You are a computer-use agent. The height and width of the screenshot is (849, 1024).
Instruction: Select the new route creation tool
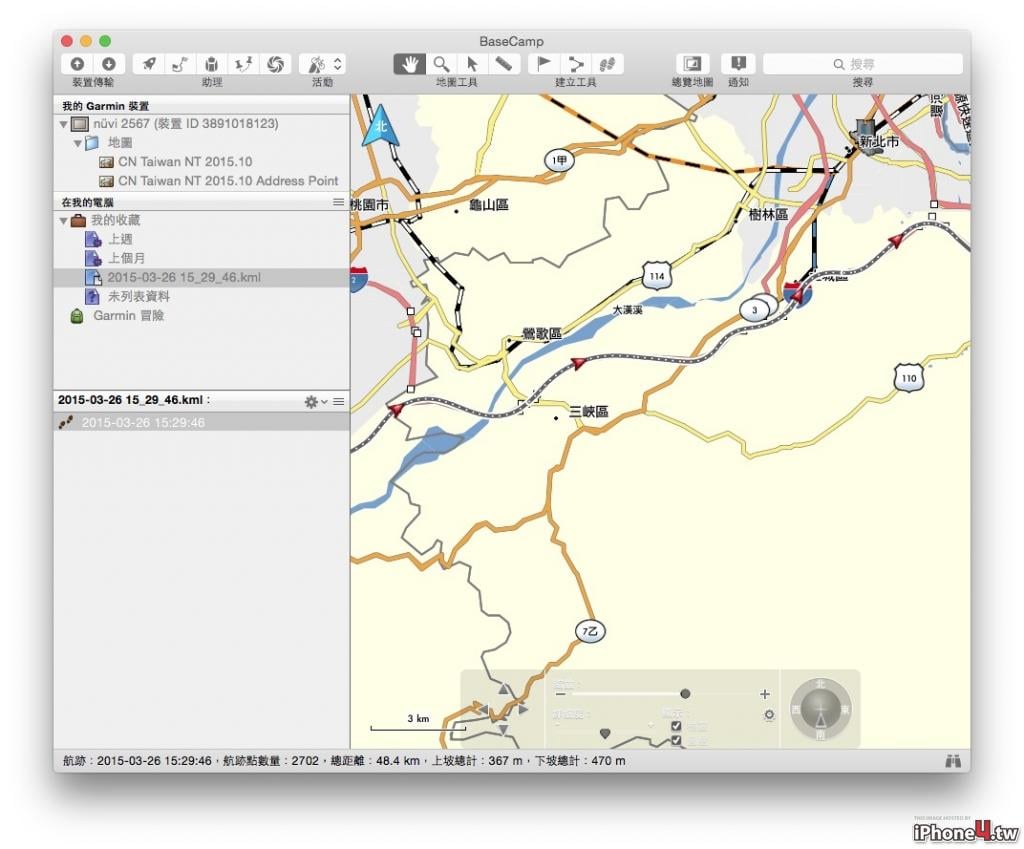point(575,64)
